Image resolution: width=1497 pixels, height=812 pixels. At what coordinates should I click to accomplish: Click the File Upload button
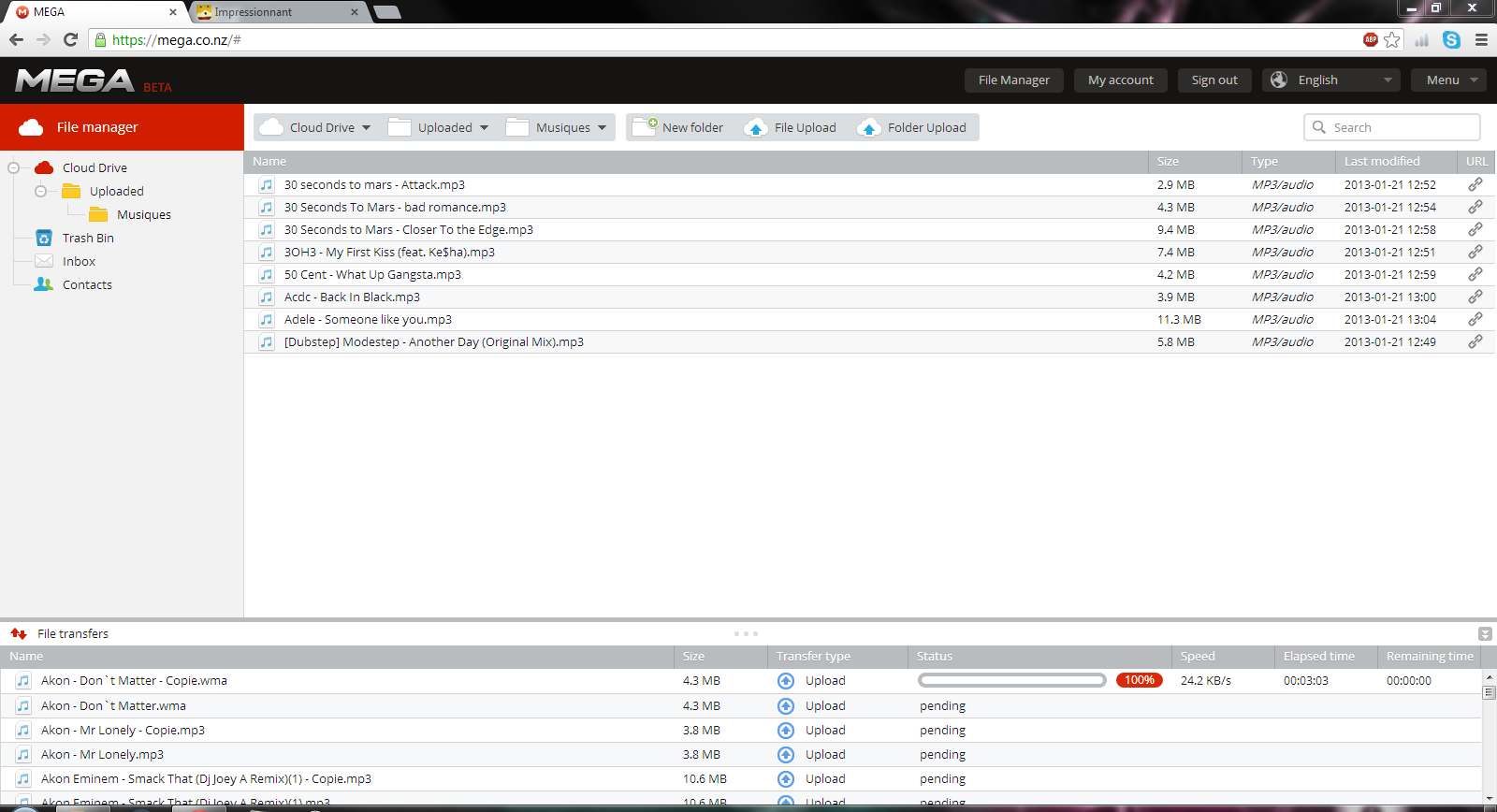(792, 127)
